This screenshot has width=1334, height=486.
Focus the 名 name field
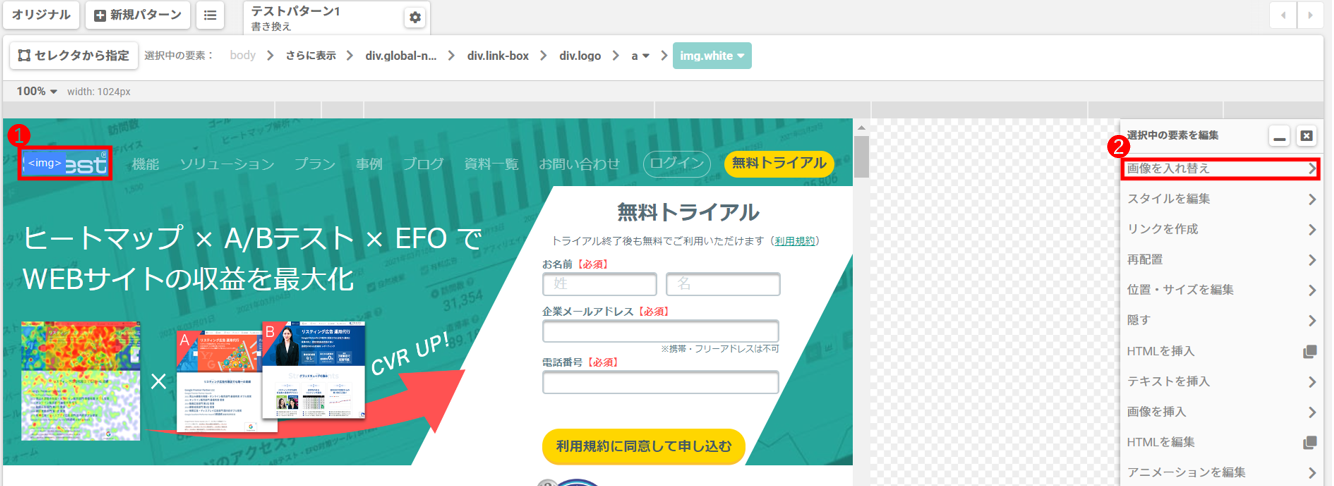723,284
